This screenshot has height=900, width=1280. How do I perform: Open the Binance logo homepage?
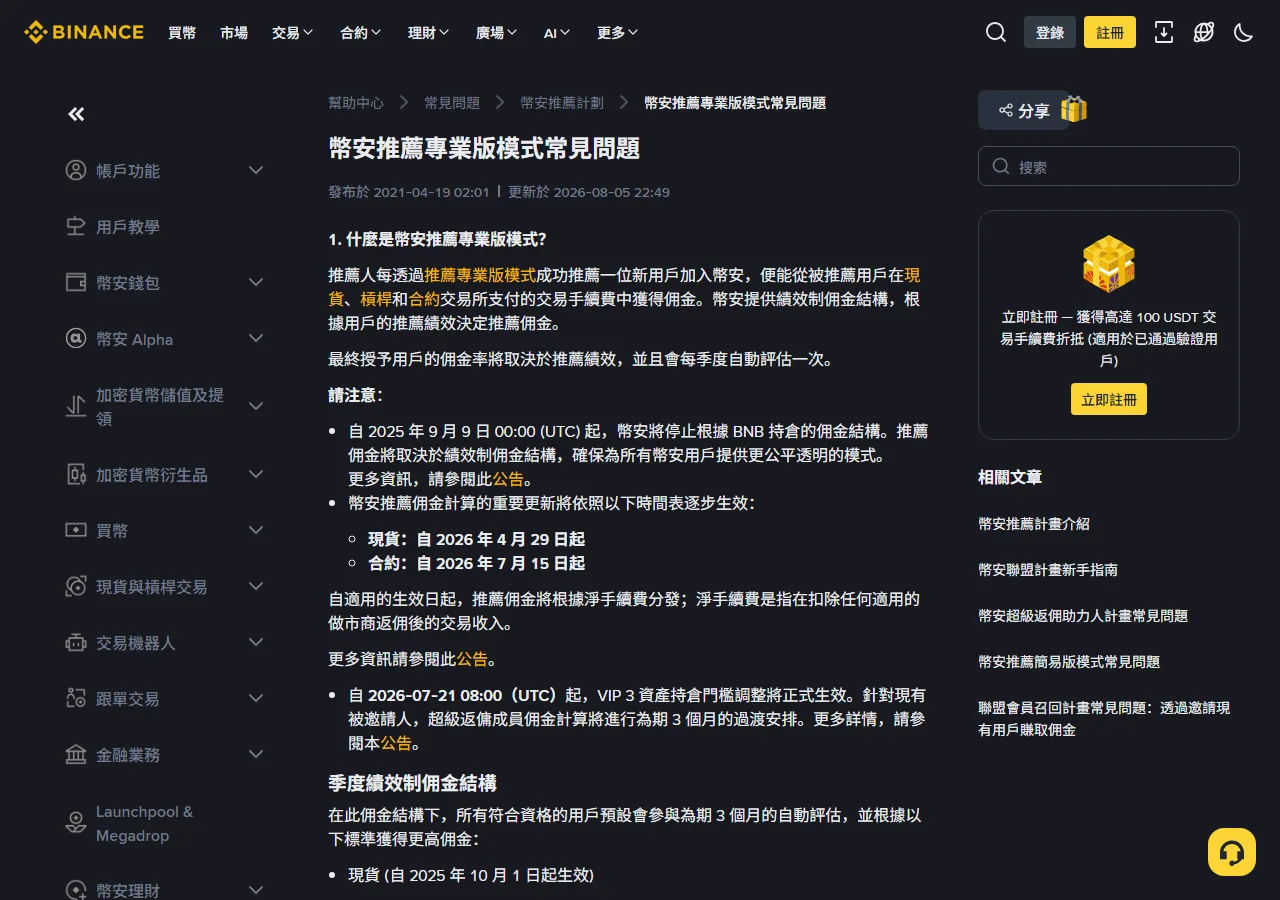tap(84, 32)
